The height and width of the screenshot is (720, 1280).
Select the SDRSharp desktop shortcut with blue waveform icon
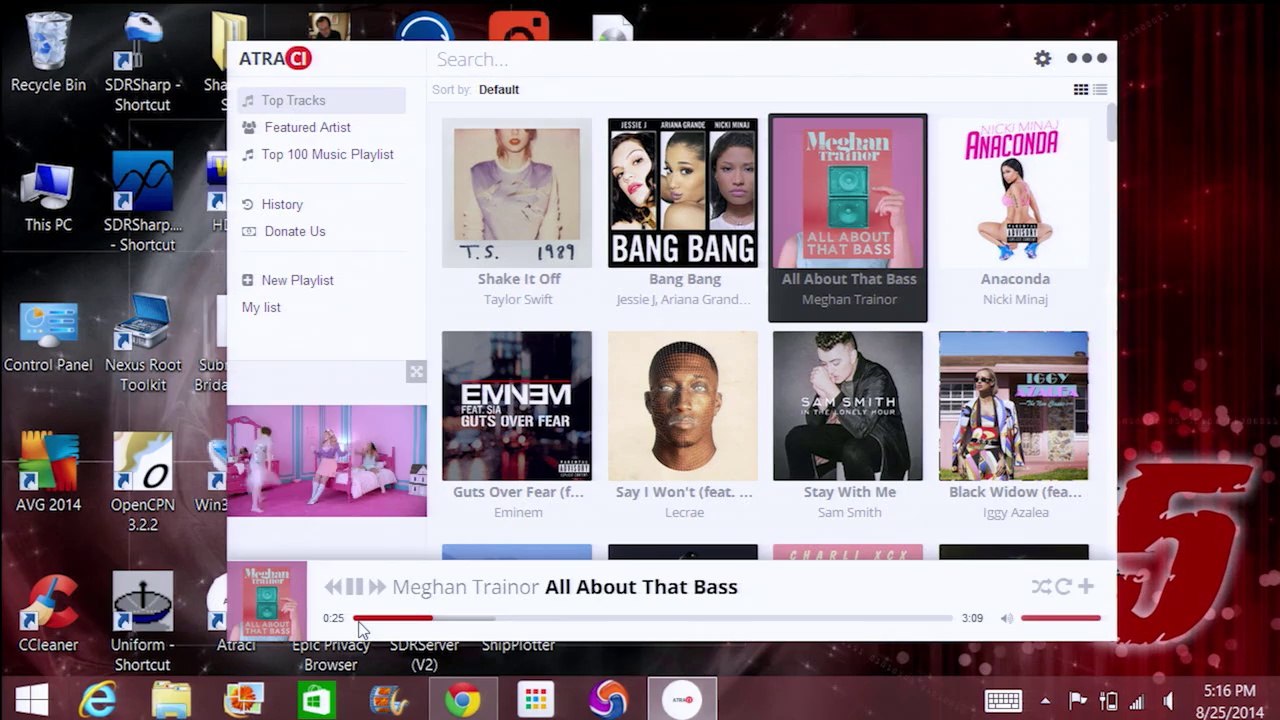click(x=143, y=201)
